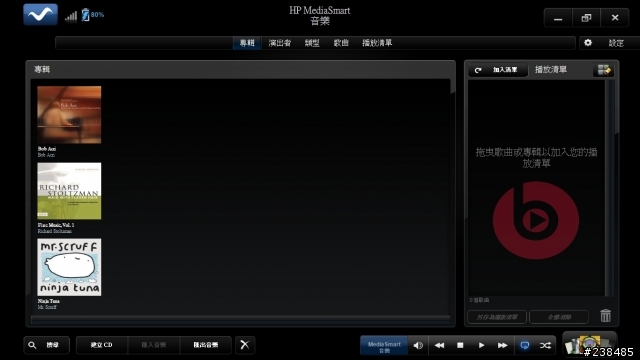Click the Fine Music, Vol. 1 title text

click(x=56, y=225)
